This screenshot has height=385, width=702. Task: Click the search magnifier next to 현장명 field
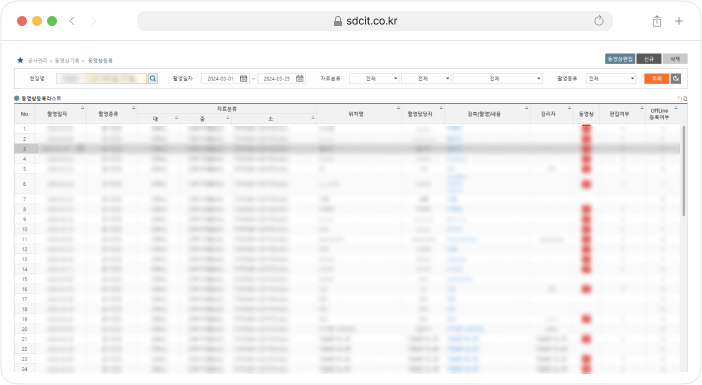(153, 78)
